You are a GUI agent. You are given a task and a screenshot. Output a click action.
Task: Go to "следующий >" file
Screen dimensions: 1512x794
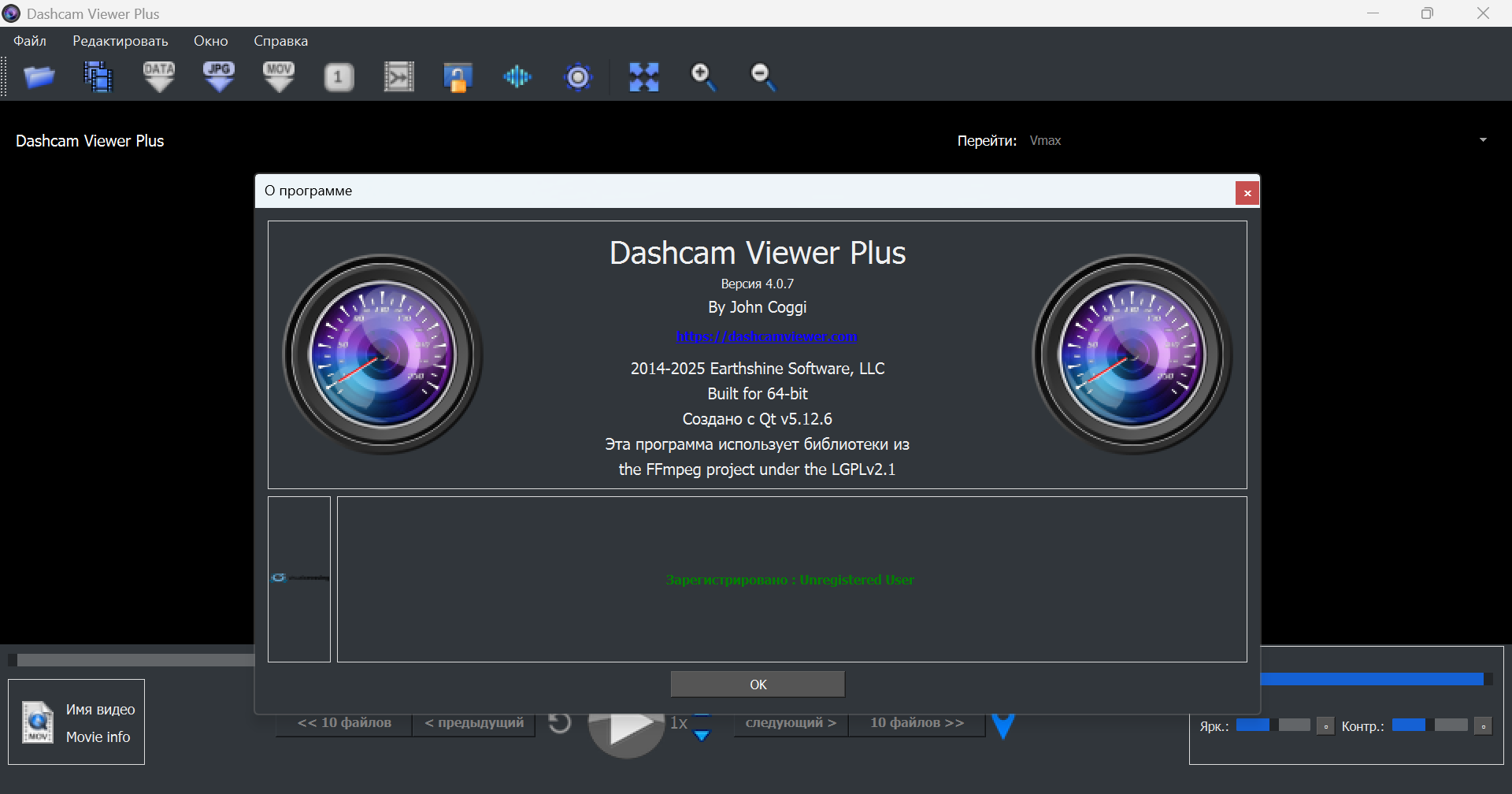tap(791, 724)
